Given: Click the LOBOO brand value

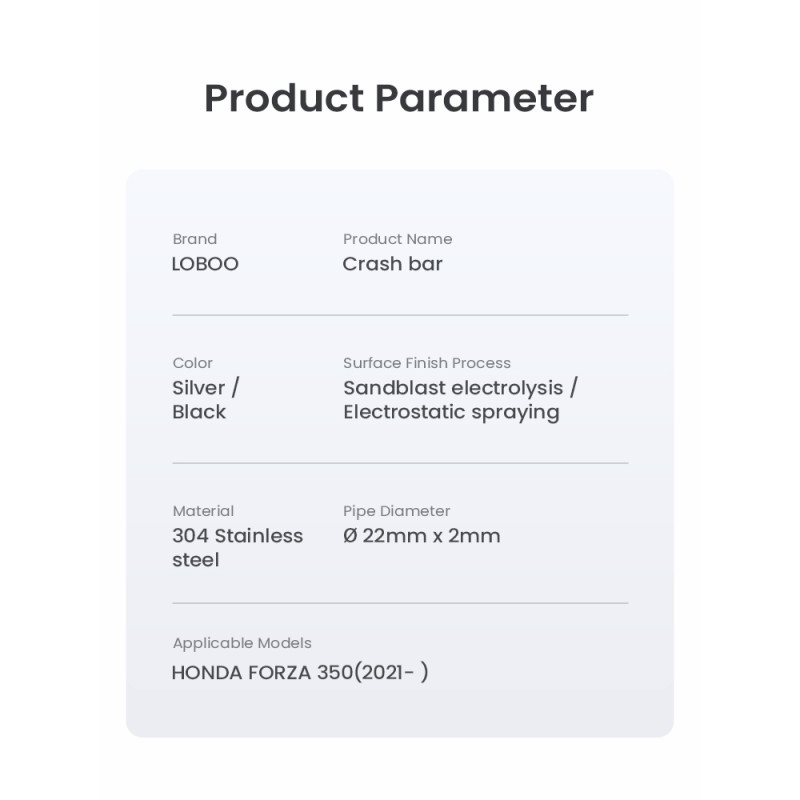Looking at the screenshot, I should [205, 264].
